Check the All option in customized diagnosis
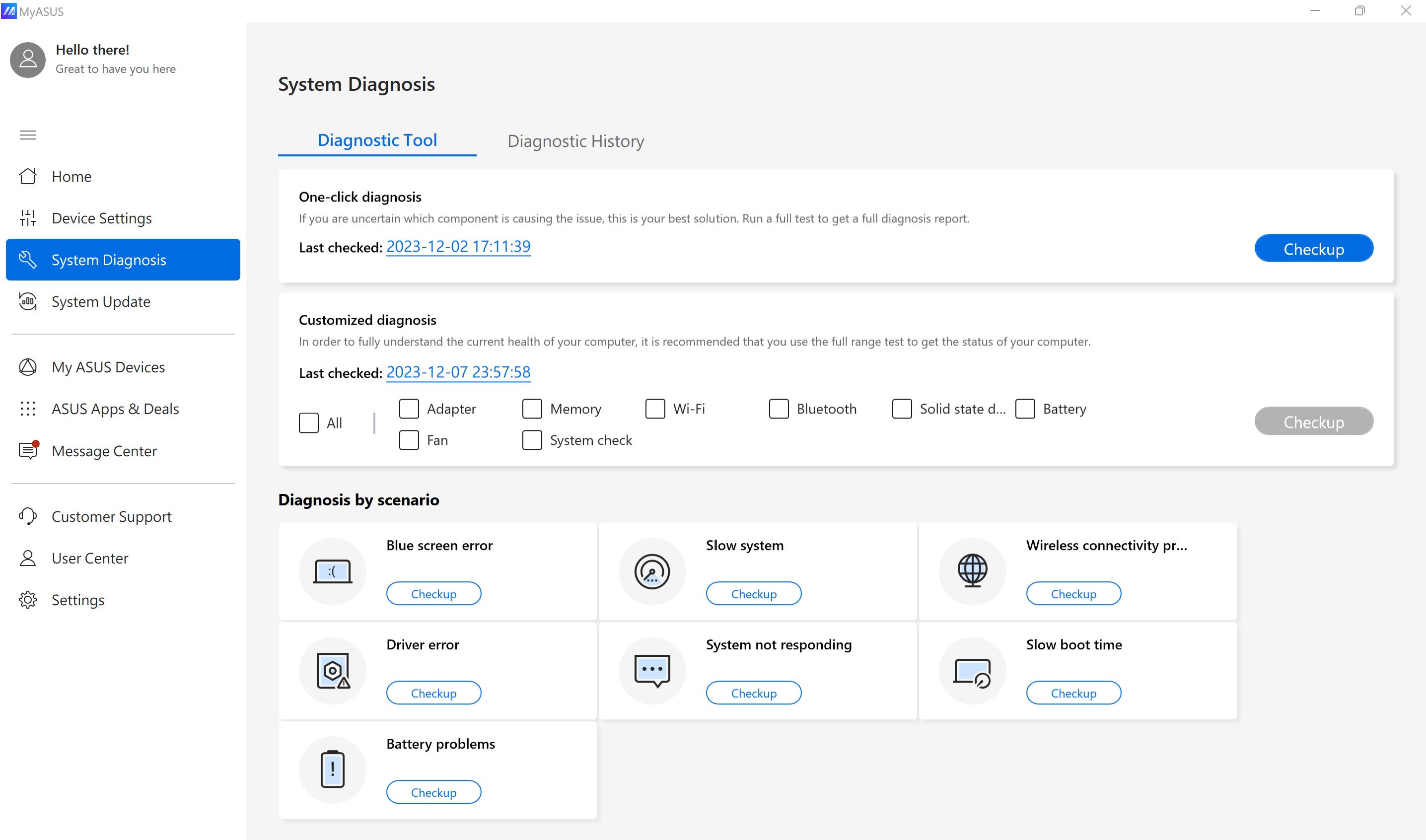 (x=308, y=422)
